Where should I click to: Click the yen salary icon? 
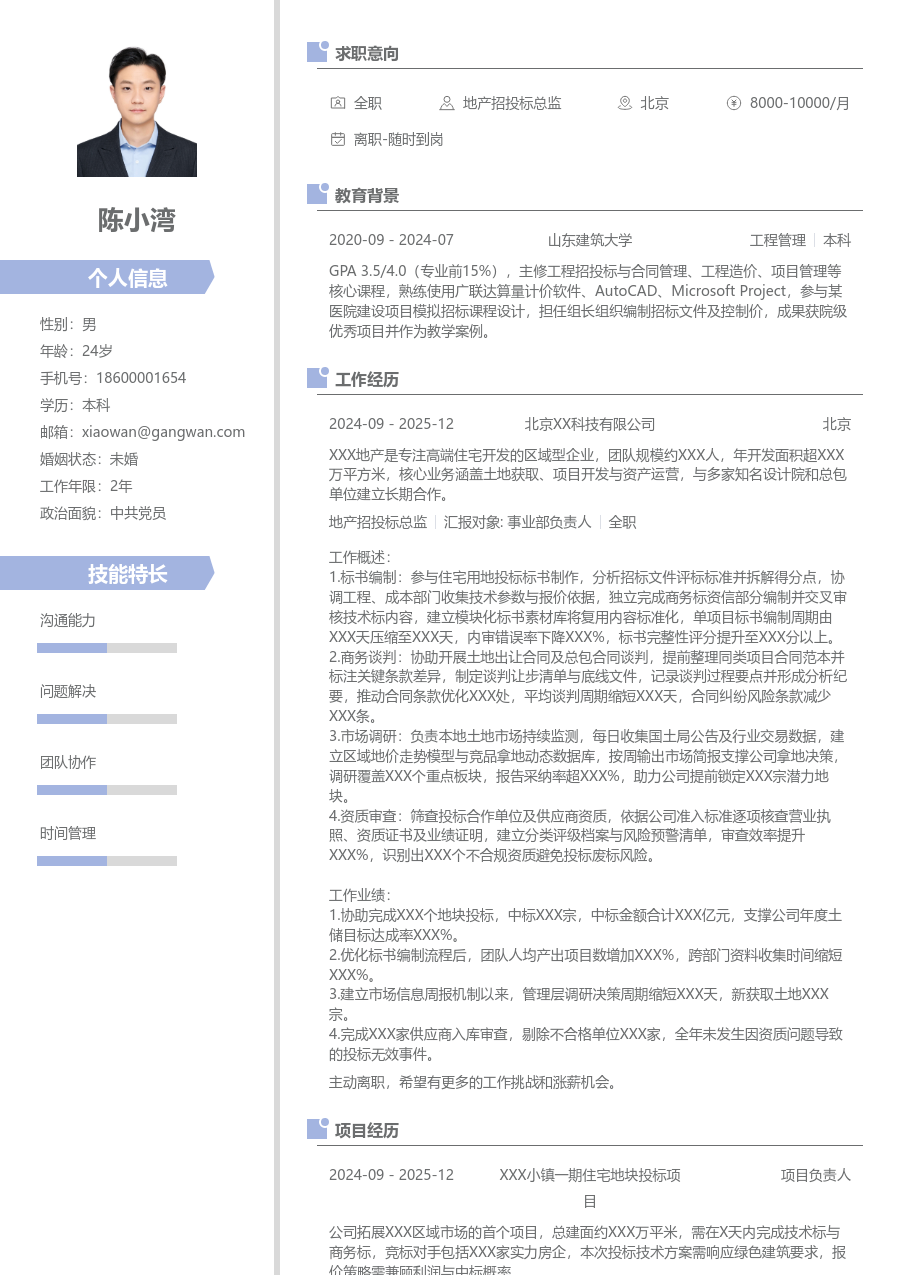[x=734, y=103]
